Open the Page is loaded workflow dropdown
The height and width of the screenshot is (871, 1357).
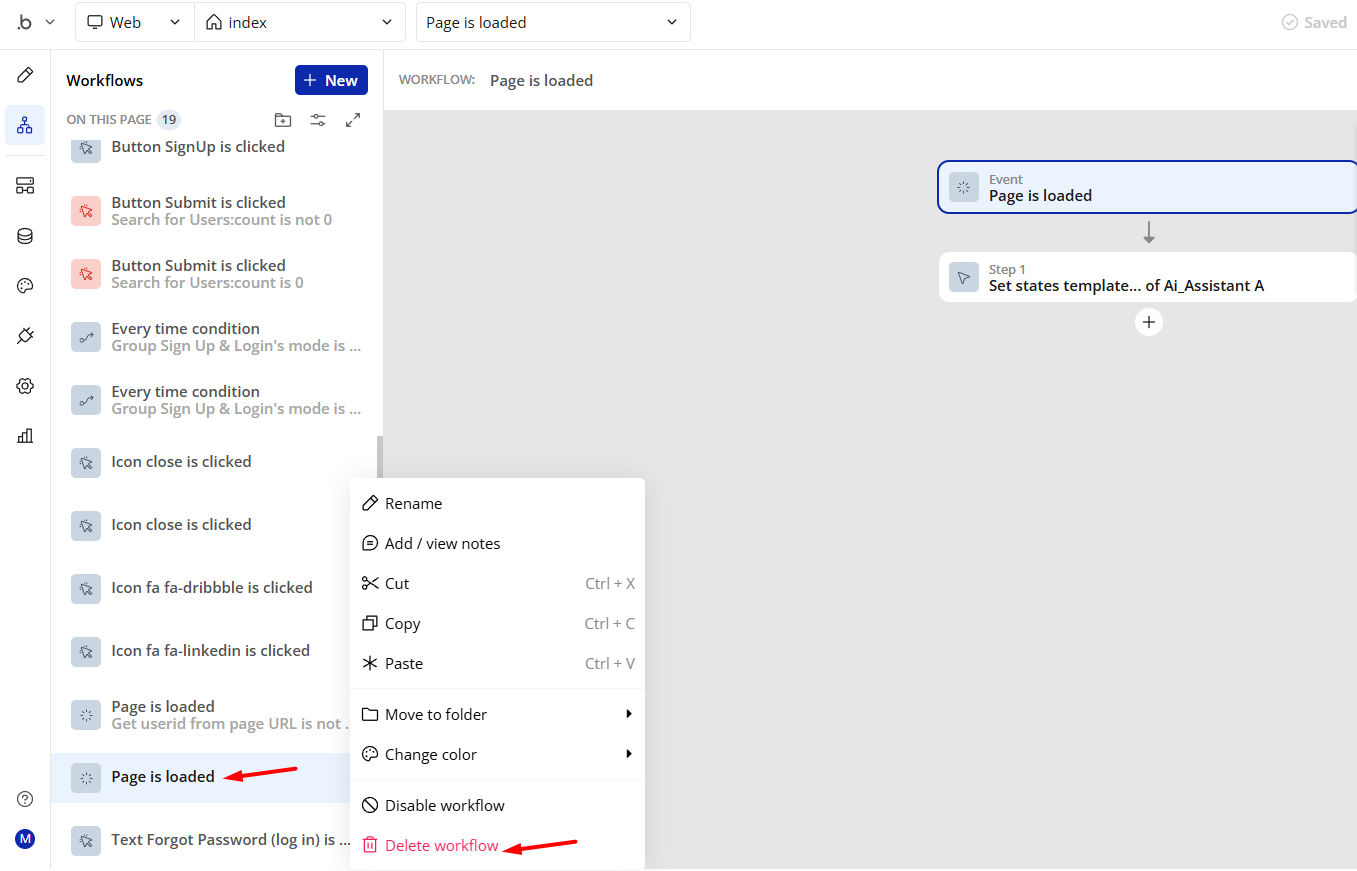(552, 22)
